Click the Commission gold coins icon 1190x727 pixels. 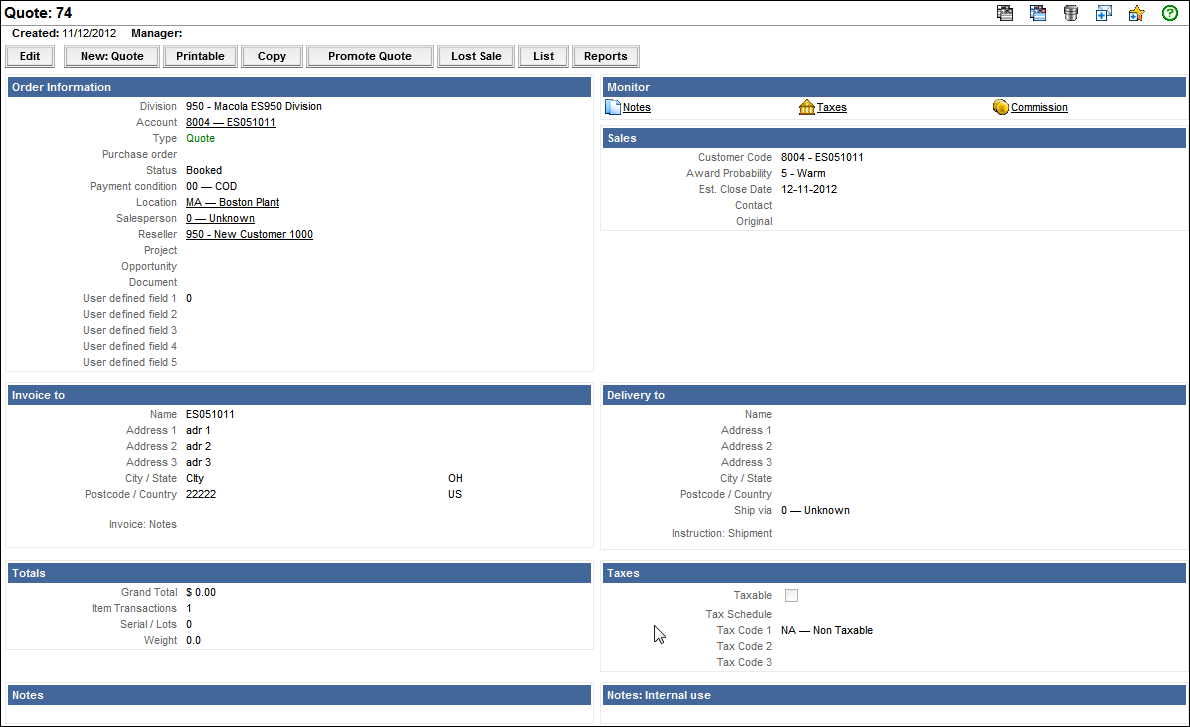pyautogui.click(x=1001, y=107)
